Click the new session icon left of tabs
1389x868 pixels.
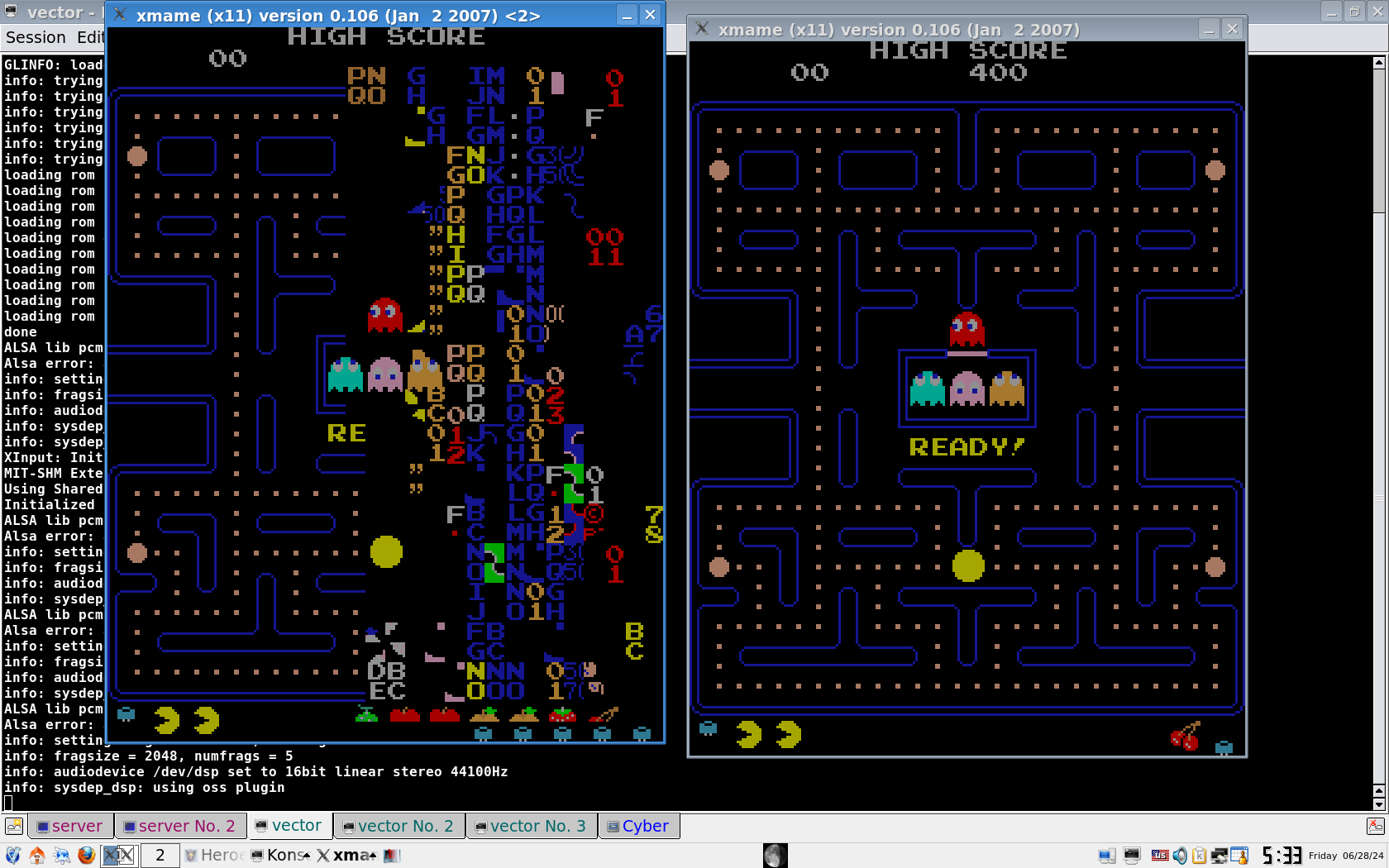point(14,826)
